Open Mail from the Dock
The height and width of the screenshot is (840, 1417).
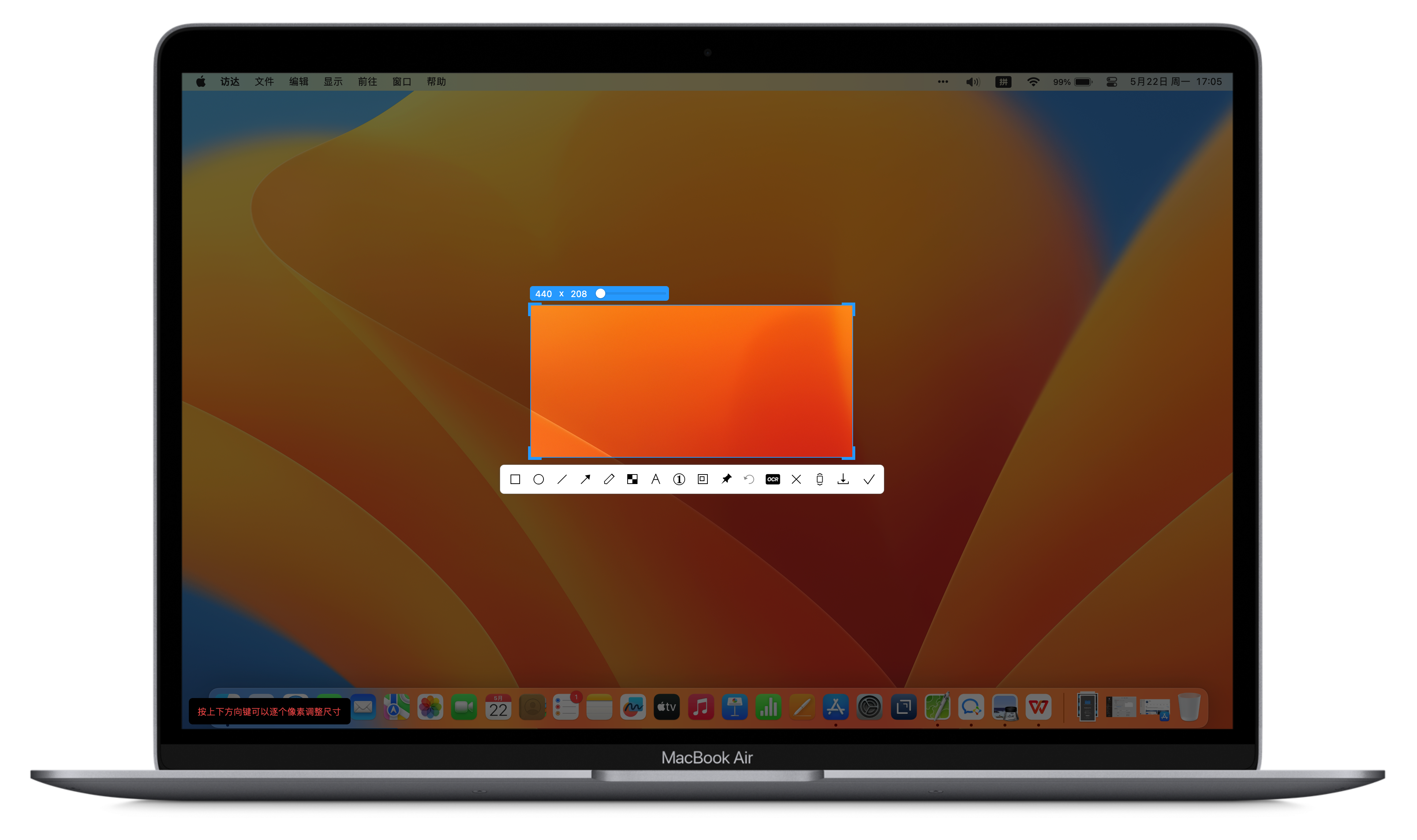coord(363,707)
